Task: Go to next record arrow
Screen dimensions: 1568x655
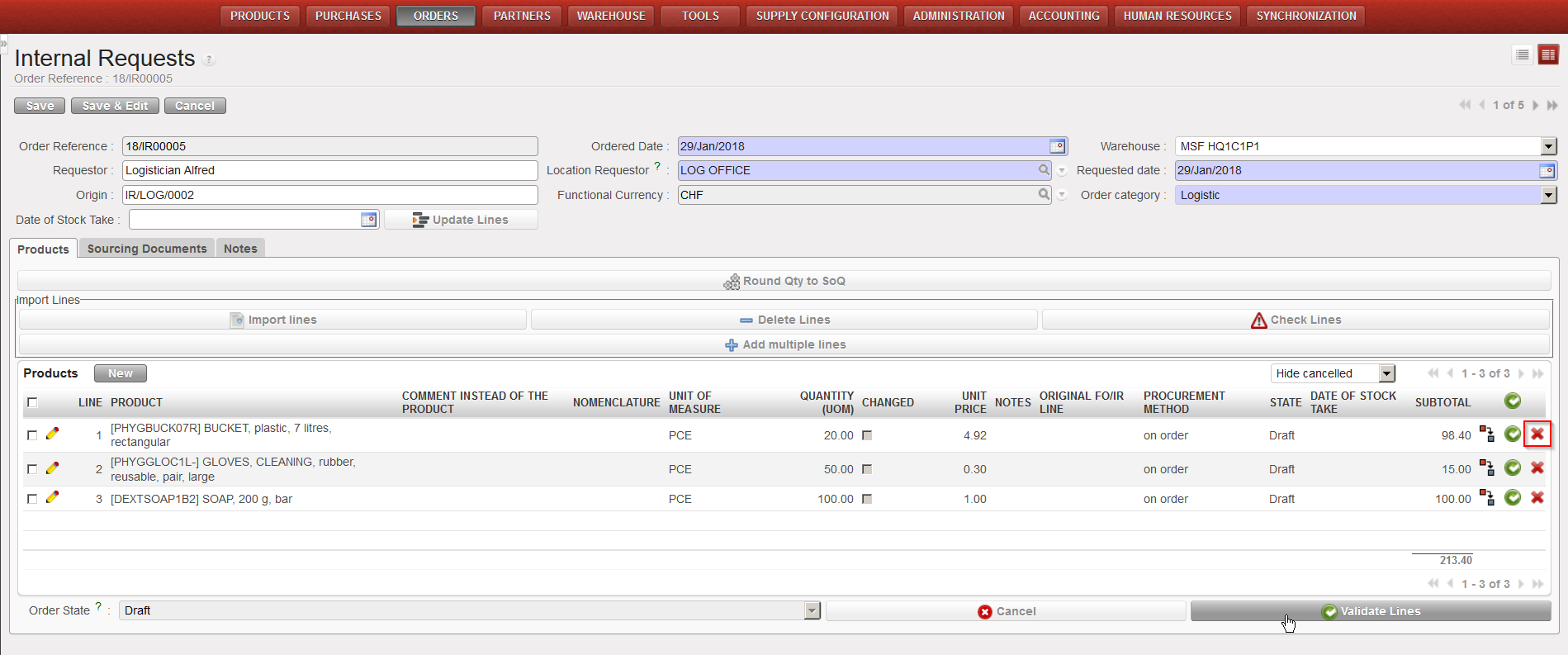Action: [1535, 105]
